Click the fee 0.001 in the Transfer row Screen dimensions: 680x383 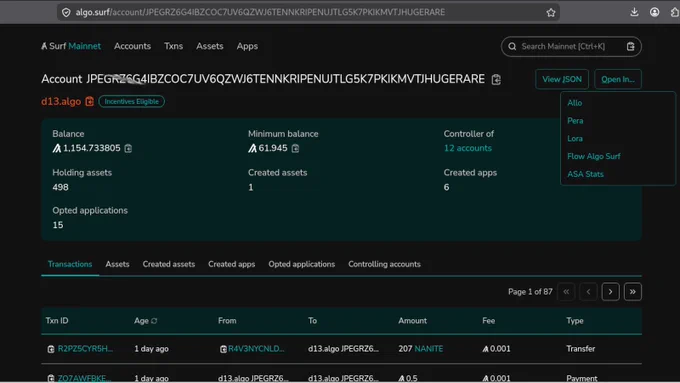point(496,349)
